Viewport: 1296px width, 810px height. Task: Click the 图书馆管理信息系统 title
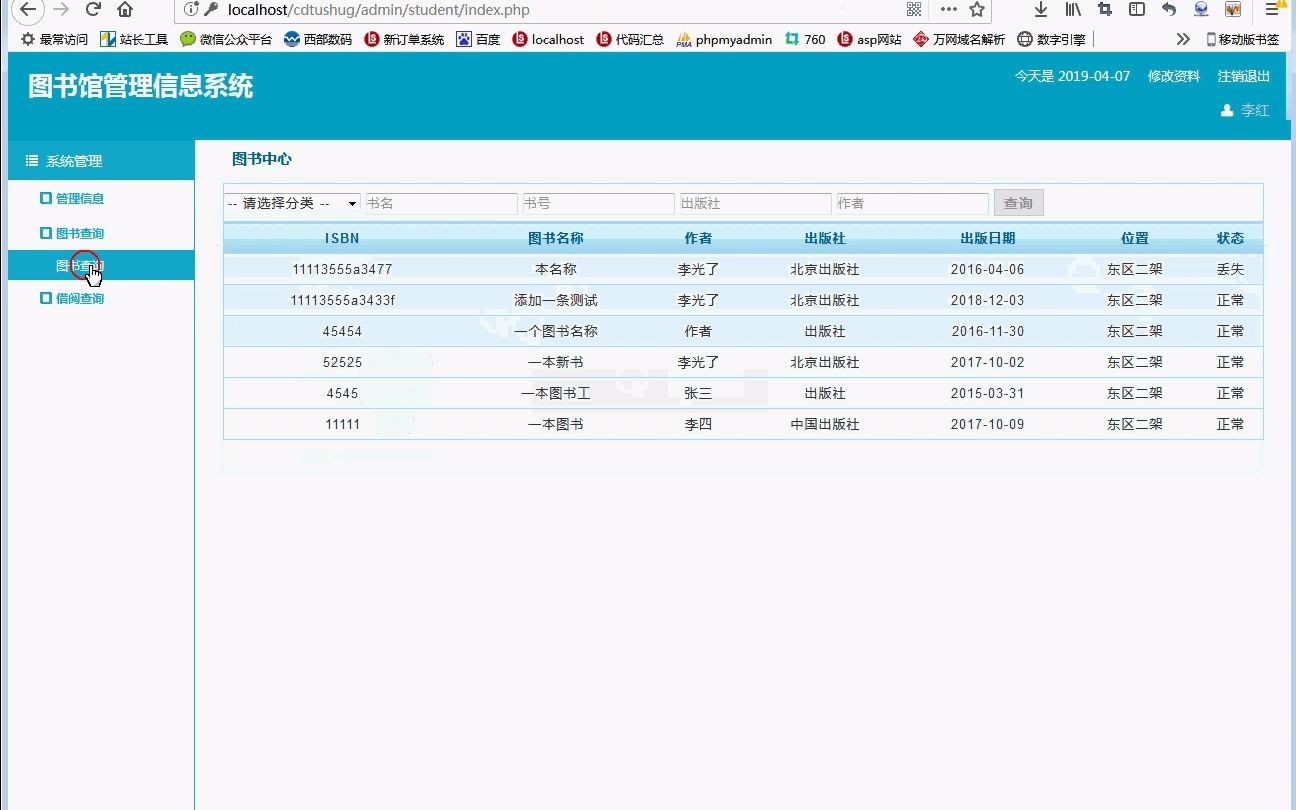point(141,86)
